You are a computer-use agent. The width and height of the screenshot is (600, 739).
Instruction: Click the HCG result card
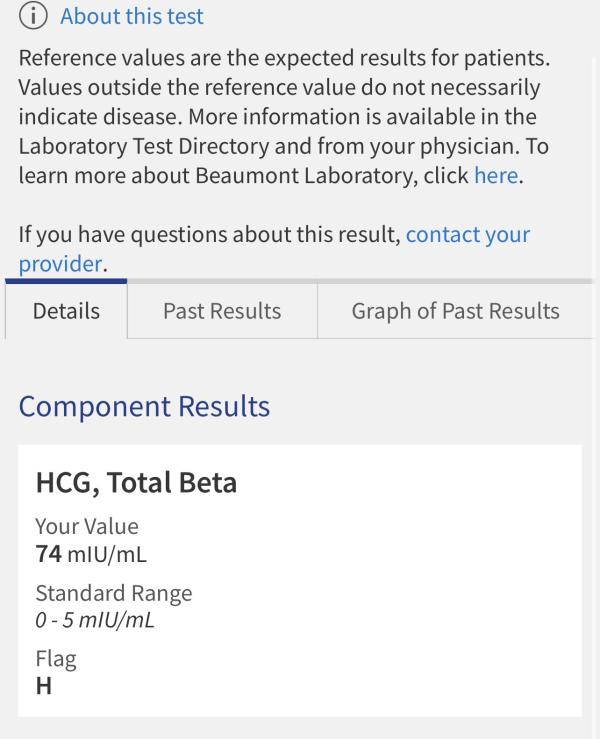[300, 581]
